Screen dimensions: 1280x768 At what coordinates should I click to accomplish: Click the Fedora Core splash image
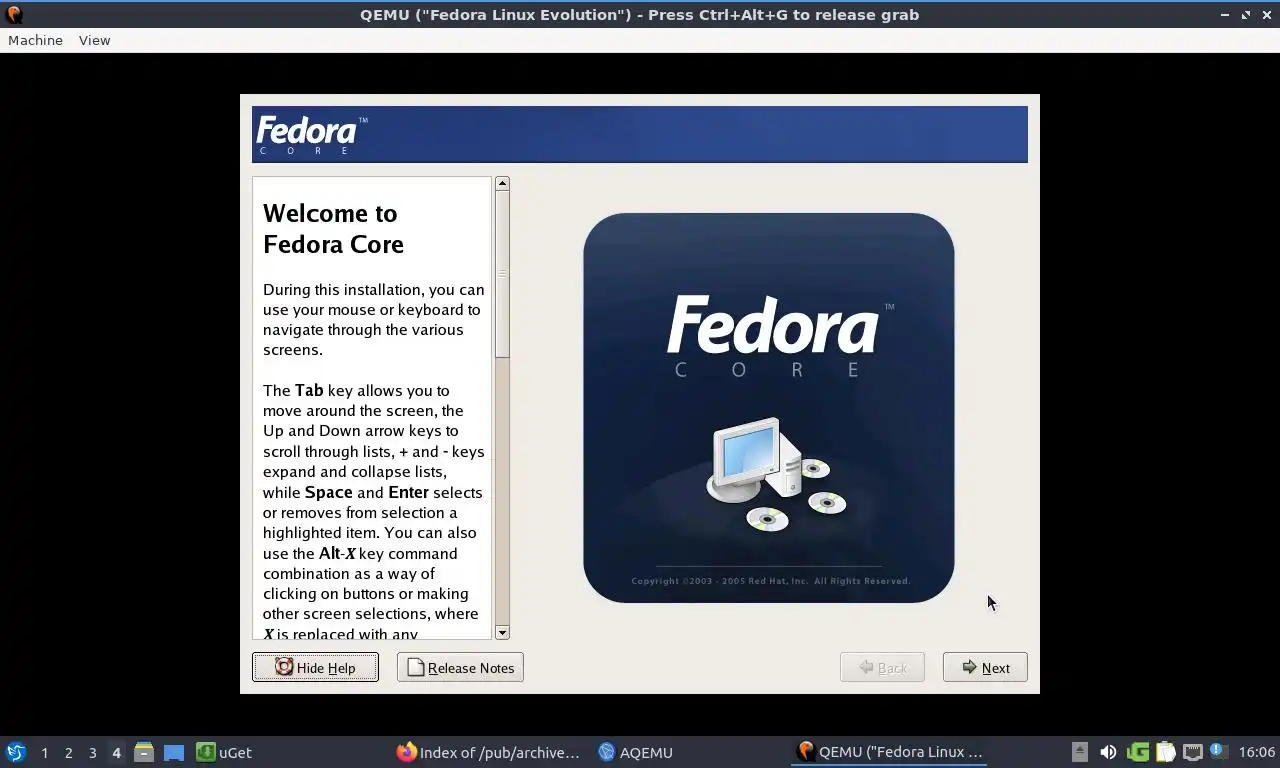[x=768, y=407]
